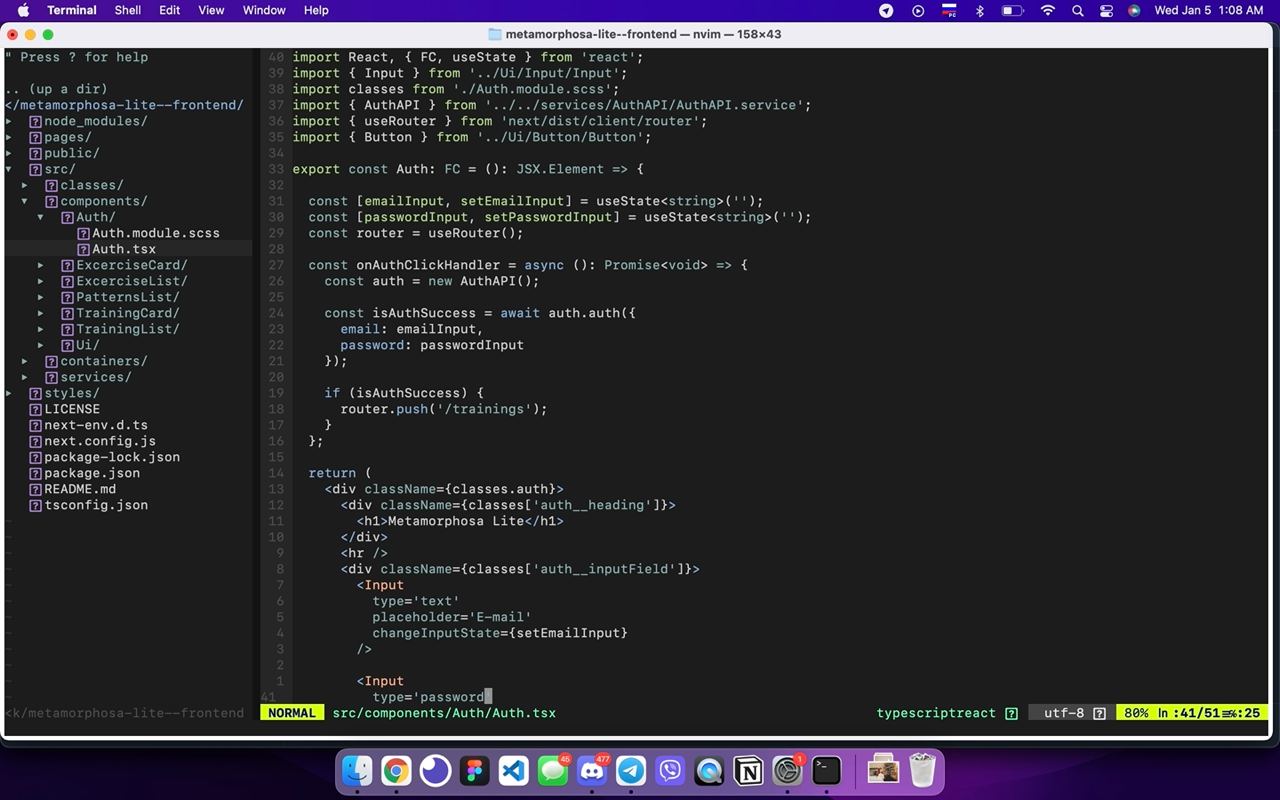
Task: Expand the ExcerciseCard/ folder arrow
Action: pos(41,265)
